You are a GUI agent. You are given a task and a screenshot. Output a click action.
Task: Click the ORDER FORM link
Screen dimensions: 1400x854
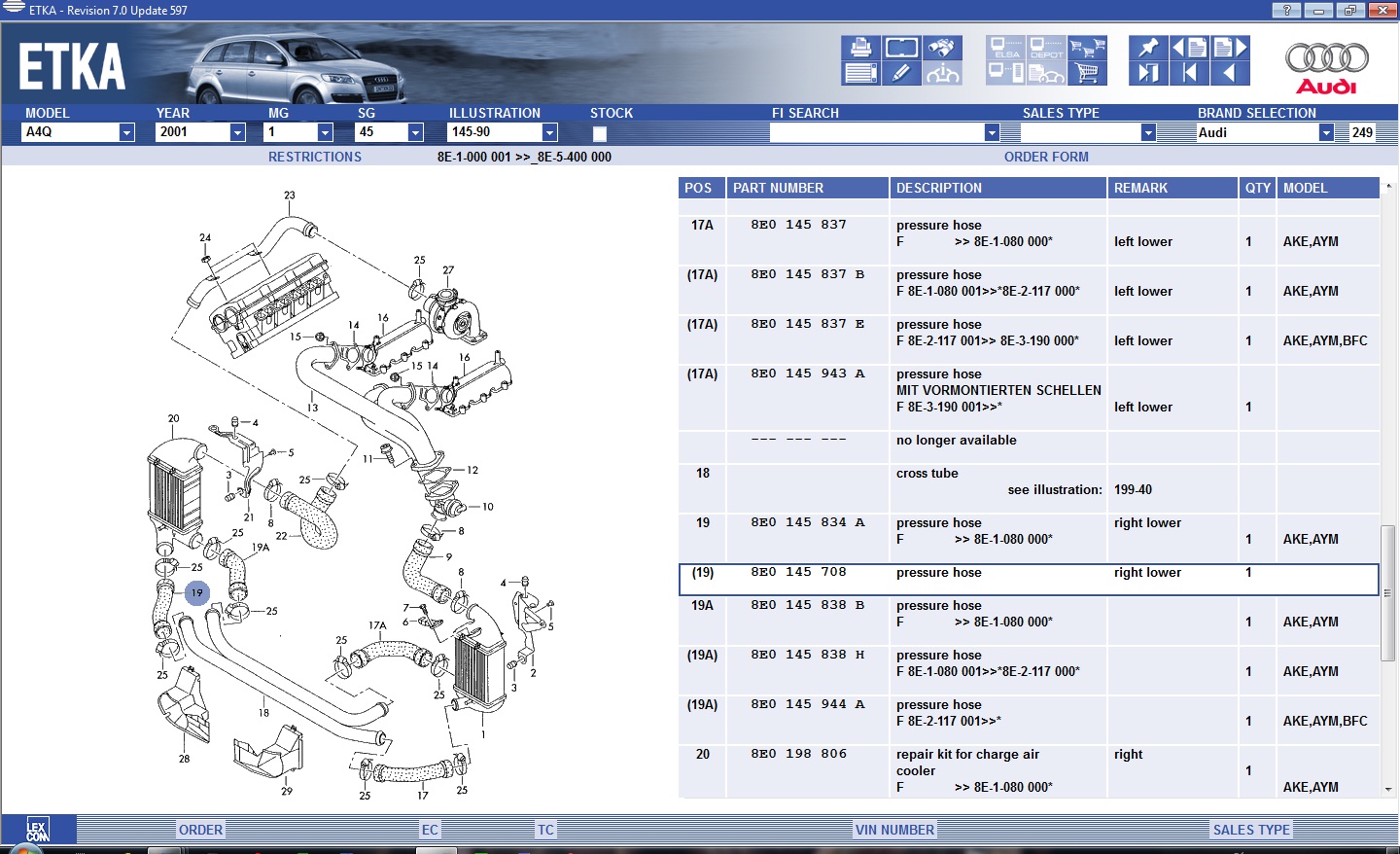tap(1046, 157)
